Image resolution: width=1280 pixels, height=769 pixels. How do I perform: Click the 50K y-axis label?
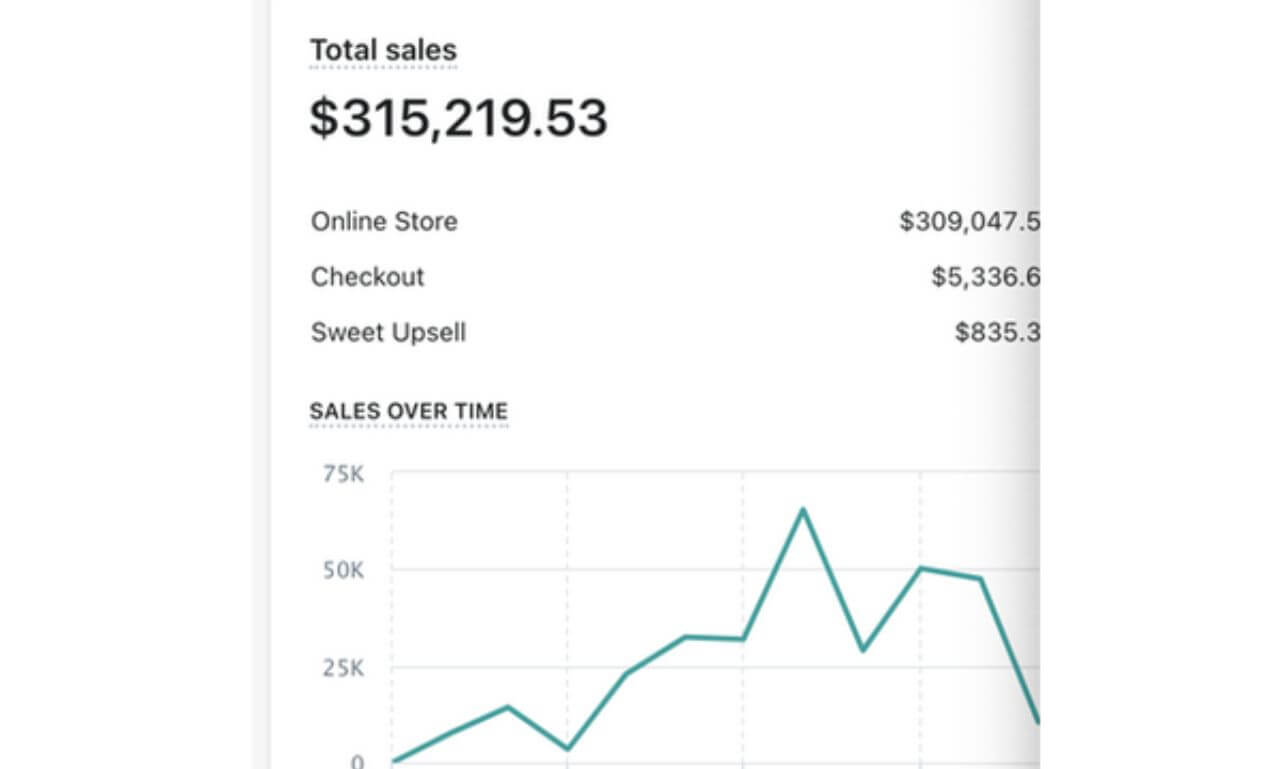click(x=343, y=571)
